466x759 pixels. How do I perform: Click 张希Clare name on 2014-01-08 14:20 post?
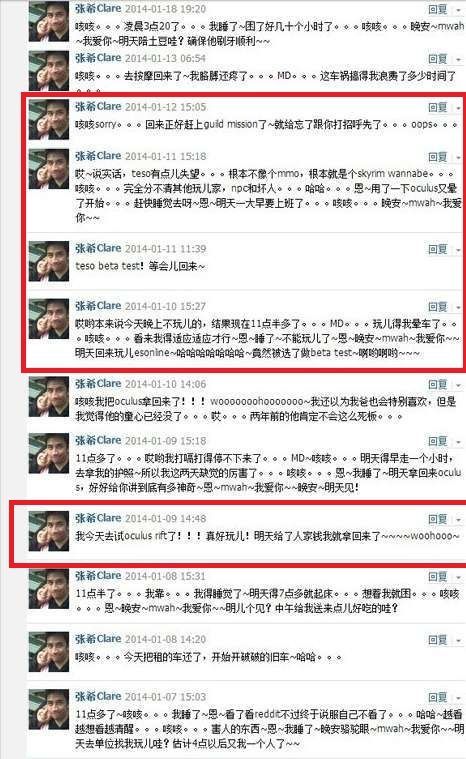[98, 639]
